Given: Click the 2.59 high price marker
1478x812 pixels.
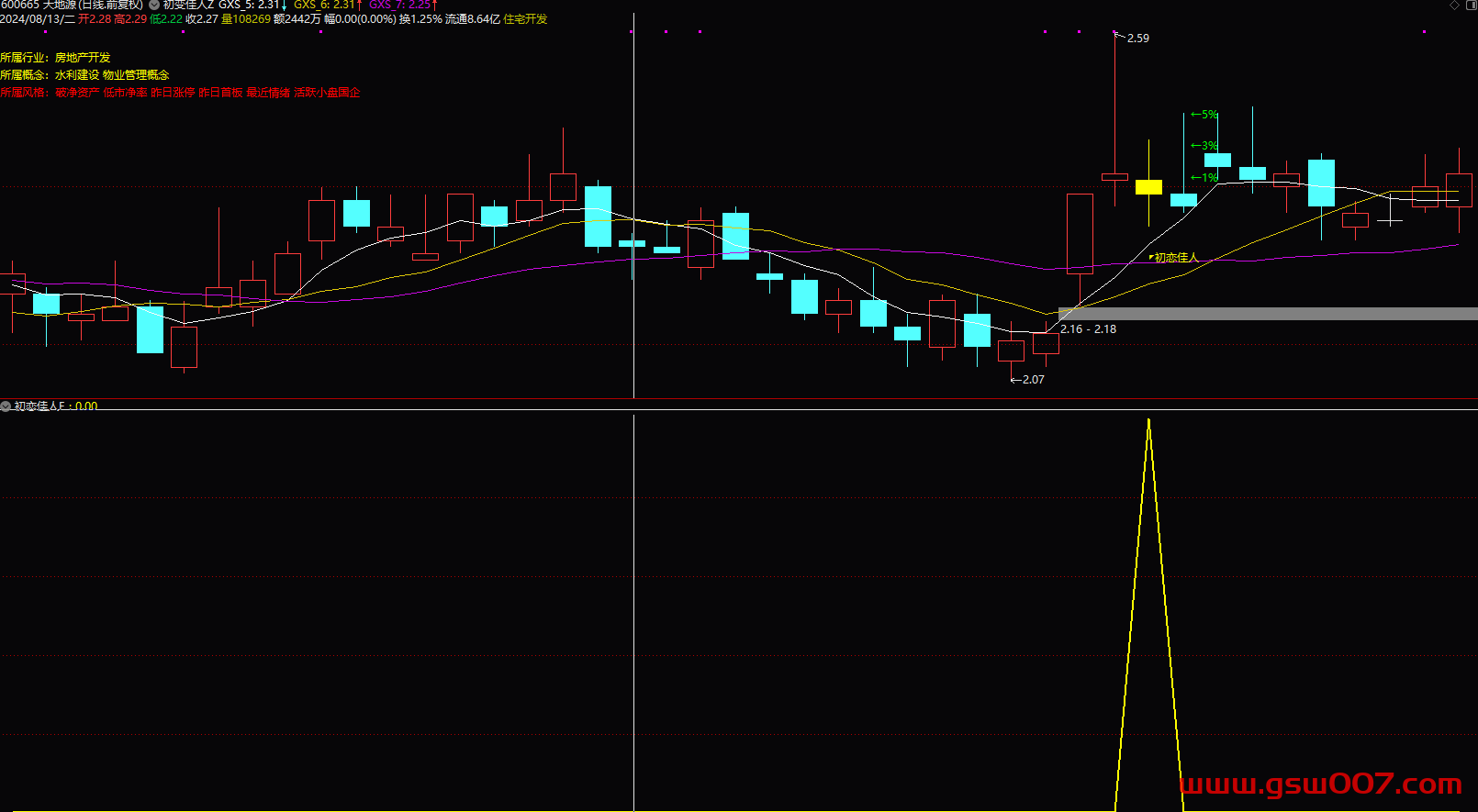Looking at the screenshot, I should tap(1136, 39).
